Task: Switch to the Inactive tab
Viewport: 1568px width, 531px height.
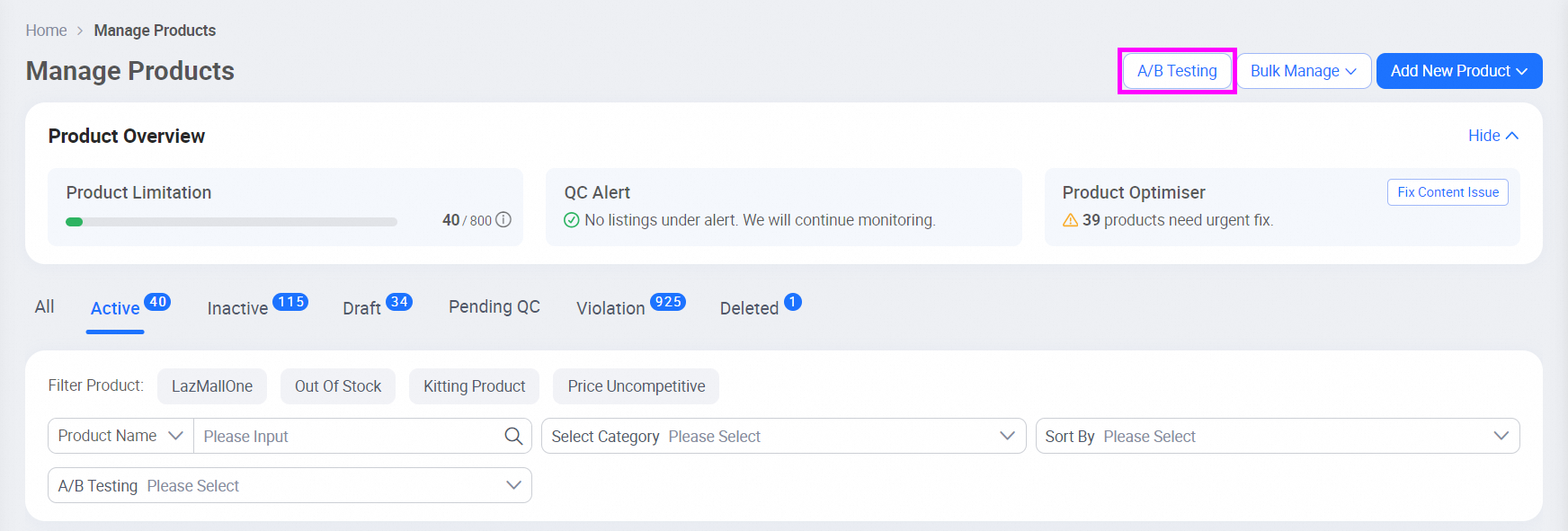Action: coord(236,308)
